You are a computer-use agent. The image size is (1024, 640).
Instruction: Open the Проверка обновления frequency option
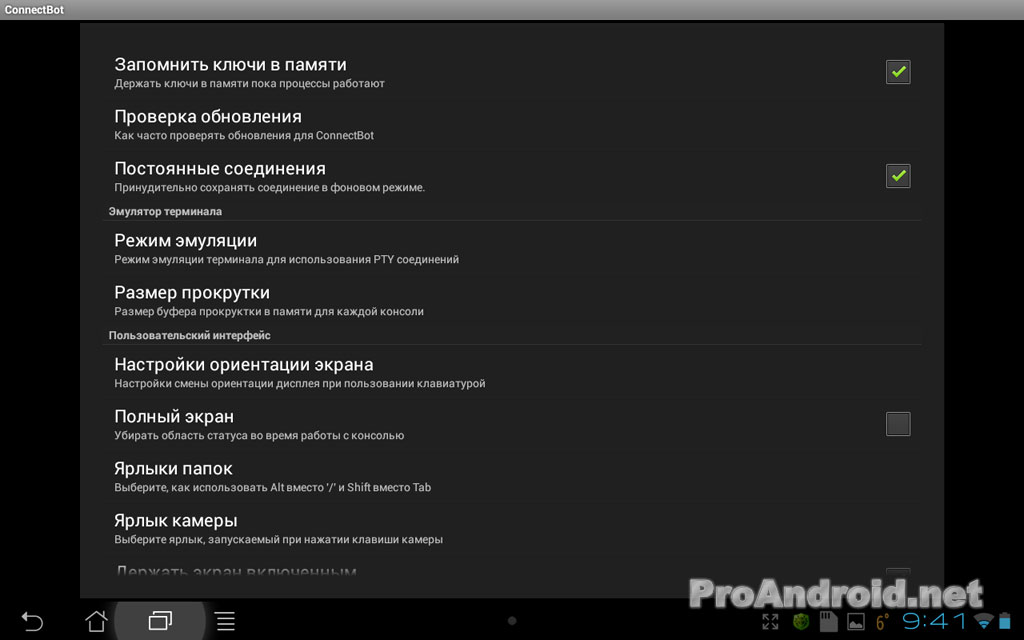pos(512,124)
